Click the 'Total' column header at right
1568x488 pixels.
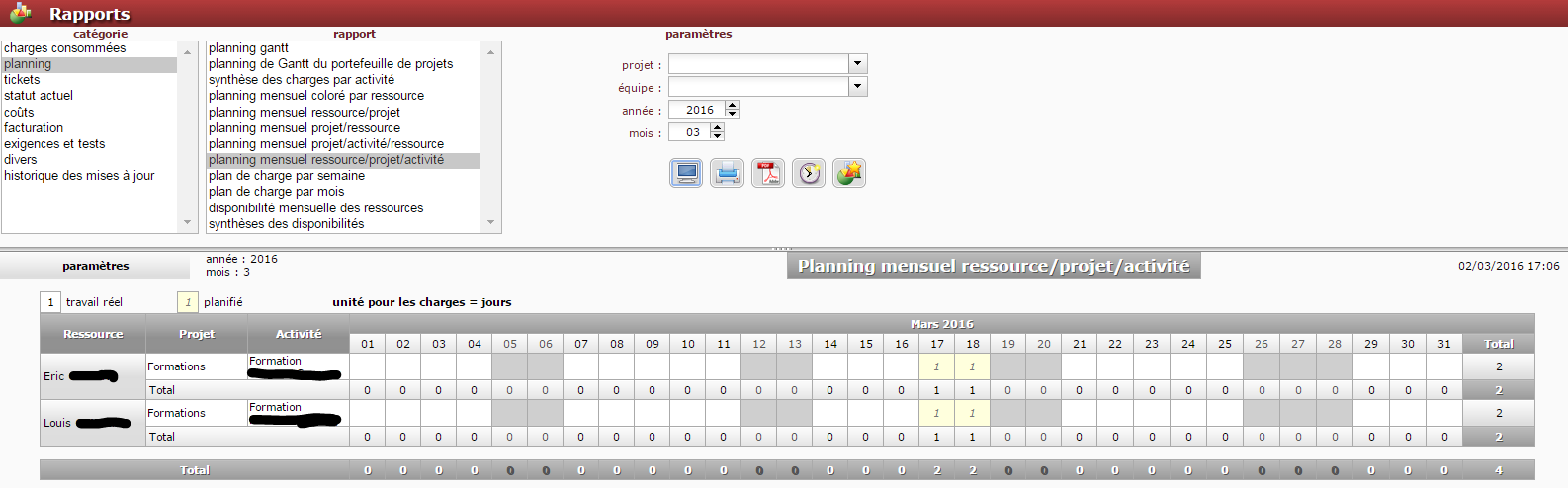point(1499,344)
